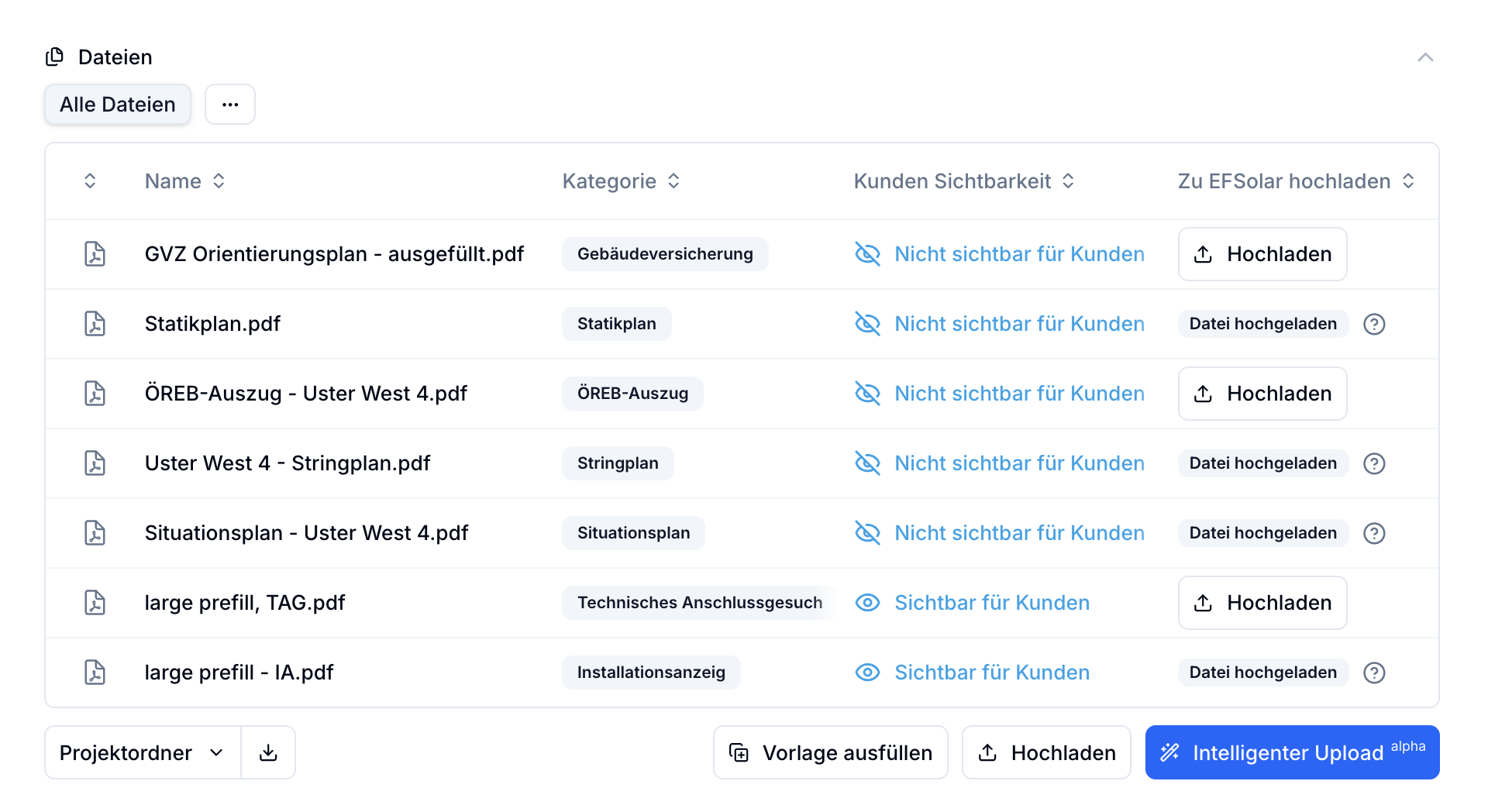
Task: Click the Dateien section files icon
Action: pyautogui.click(x=55, y=57)
